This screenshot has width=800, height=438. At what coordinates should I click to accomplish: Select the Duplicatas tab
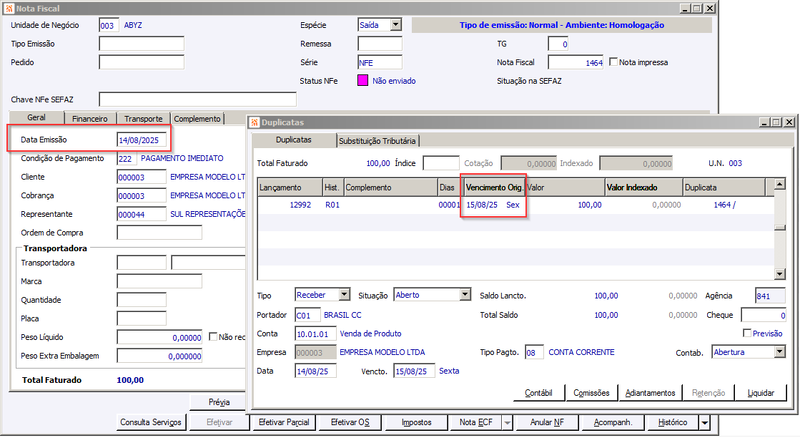(293, 139)
